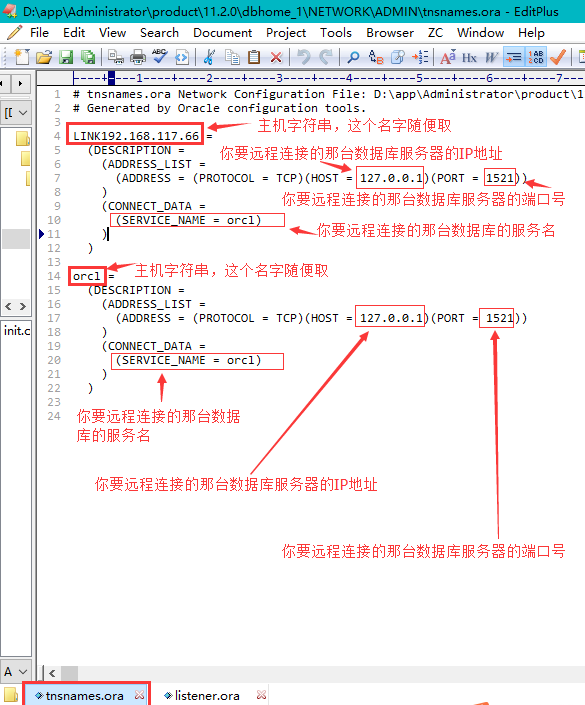Click the comment '# Generated by Oracle configuration tools.'

(219, 108)
